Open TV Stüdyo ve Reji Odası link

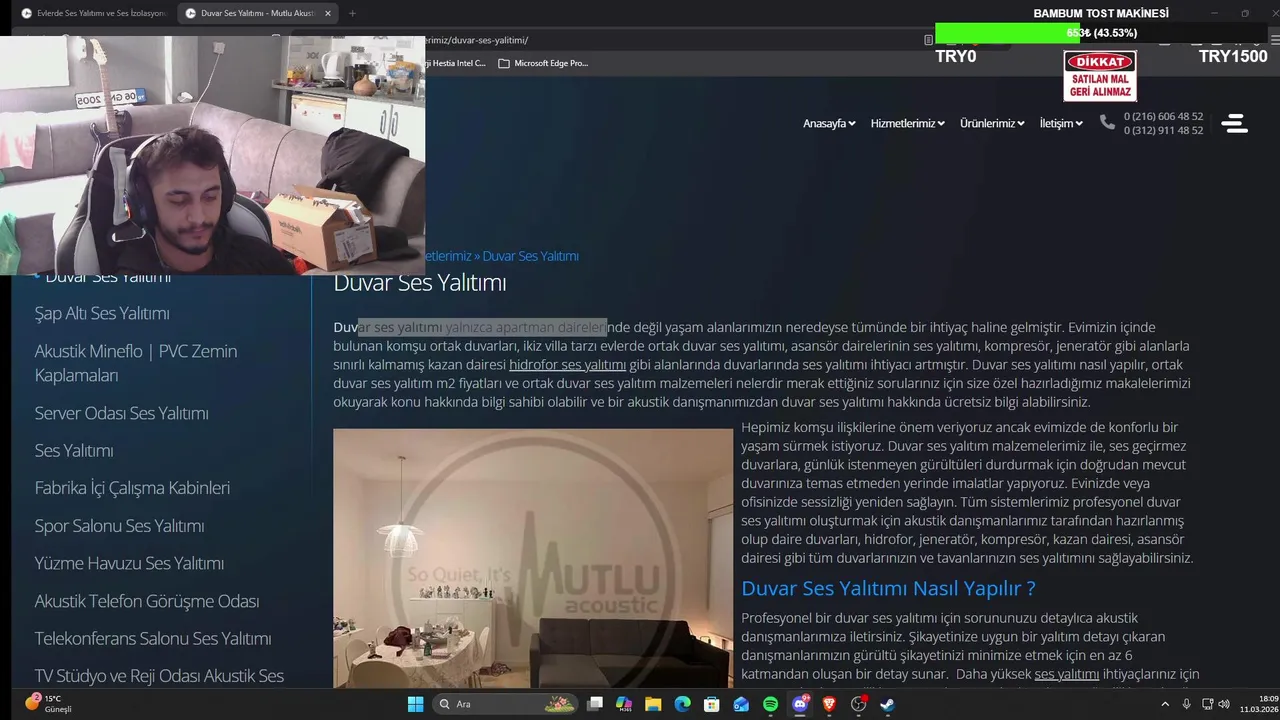pyautogui.click(x=159, y=676)
